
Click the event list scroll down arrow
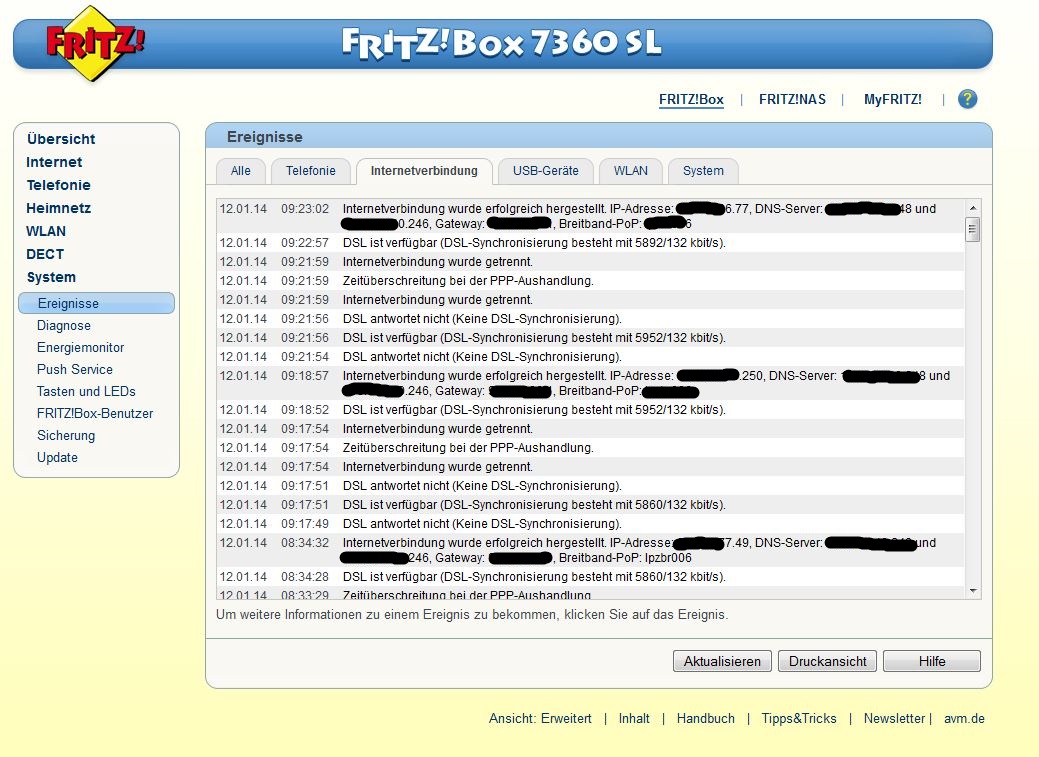pyautogui.click(x=973, y=591)
